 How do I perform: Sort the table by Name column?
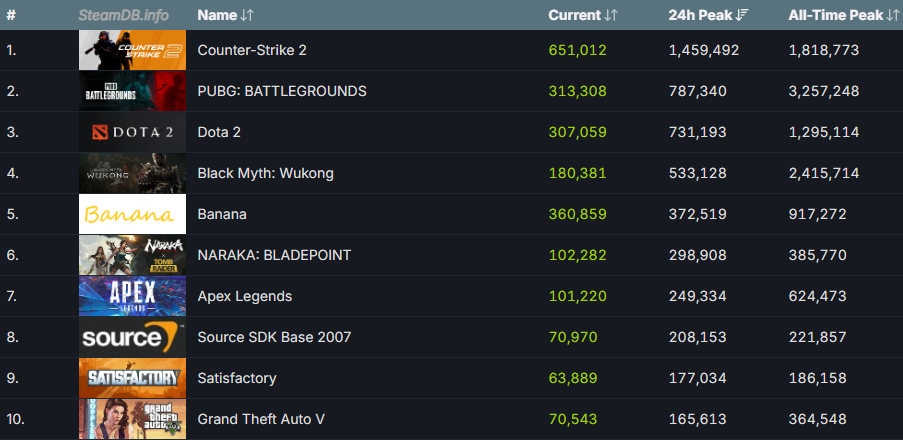[x=224, y=15]
